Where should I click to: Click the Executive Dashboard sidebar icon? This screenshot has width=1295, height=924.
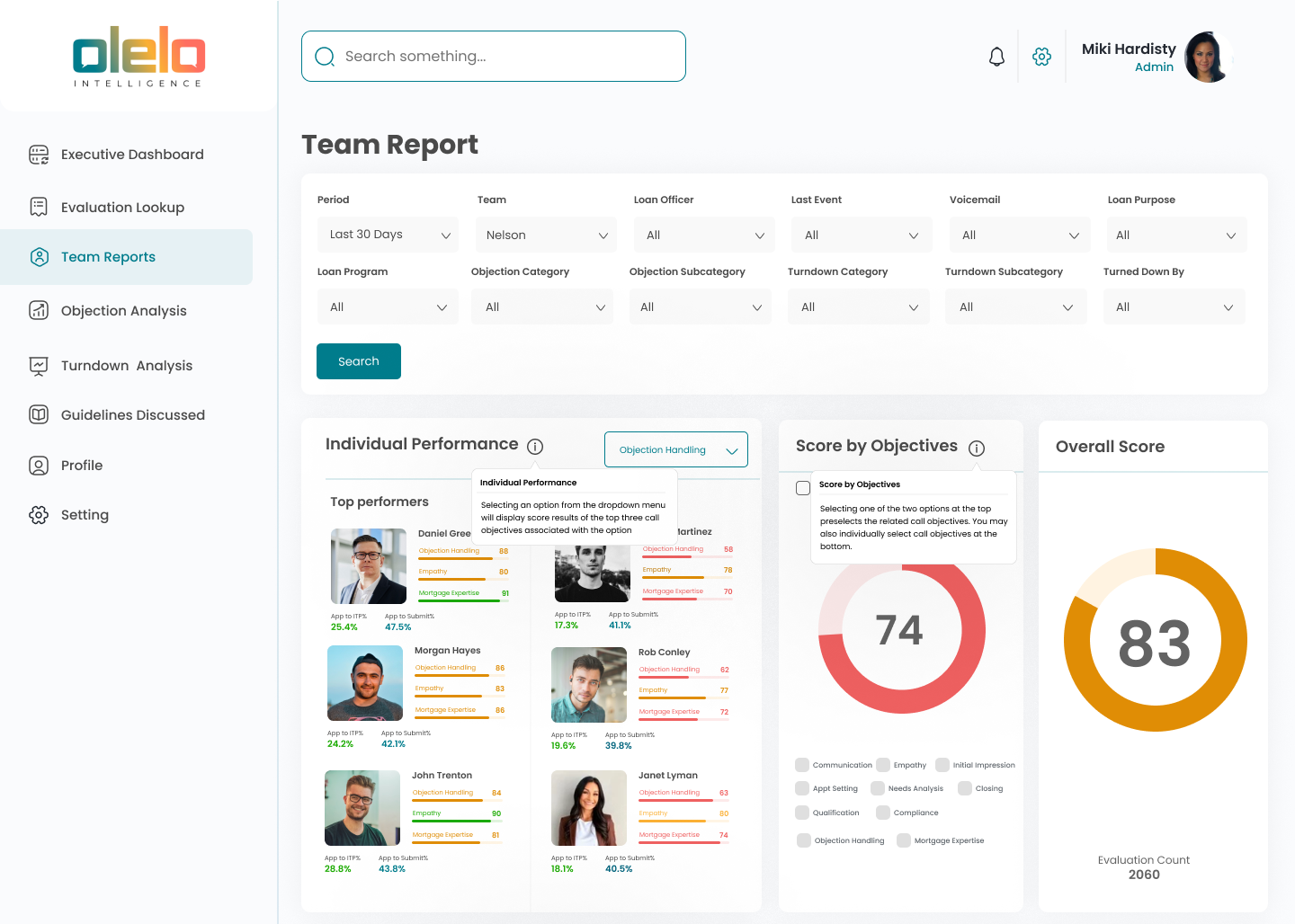click(x=39, y=155)
